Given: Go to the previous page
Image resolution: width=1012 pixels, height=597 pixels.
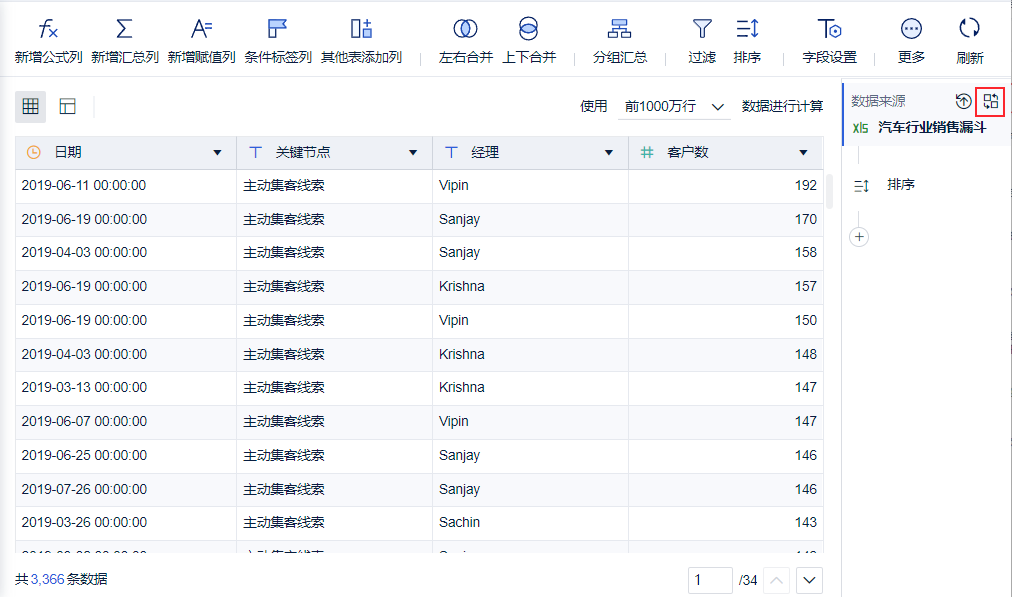Looking at the screenshot, I should click(x=776, y=580).
